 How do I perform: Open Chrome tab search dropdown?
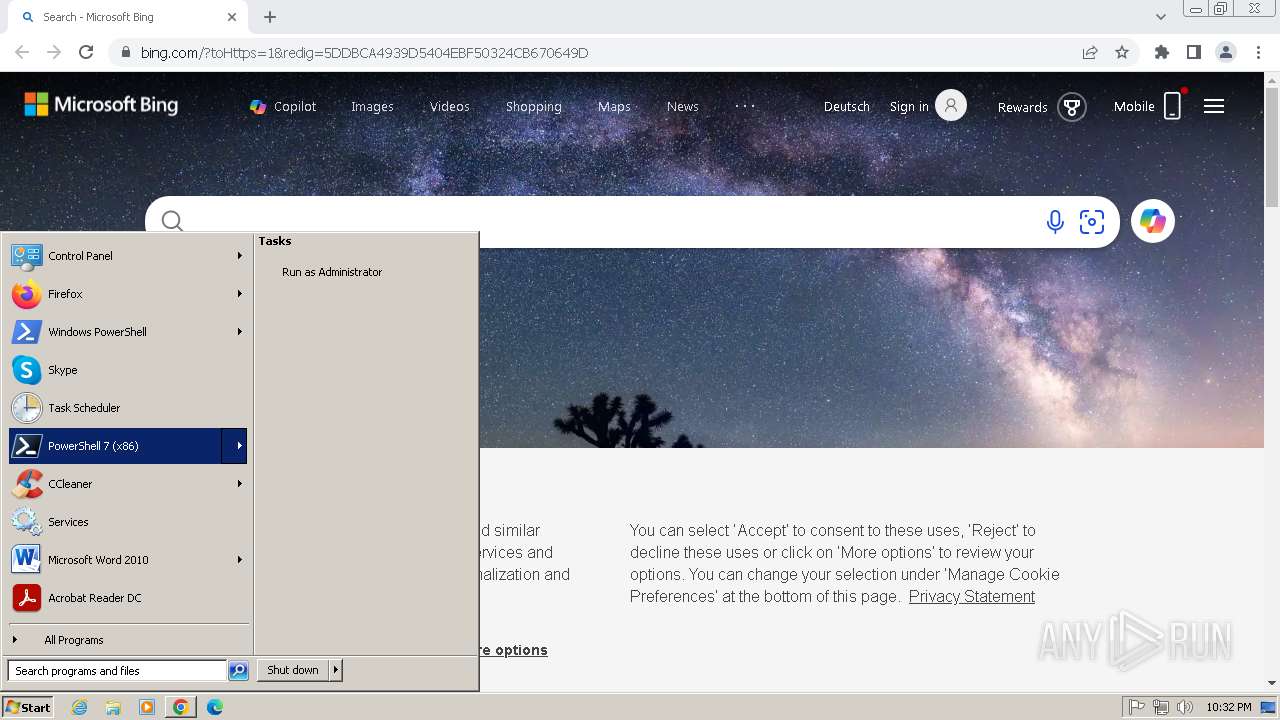coord(1161,17)
